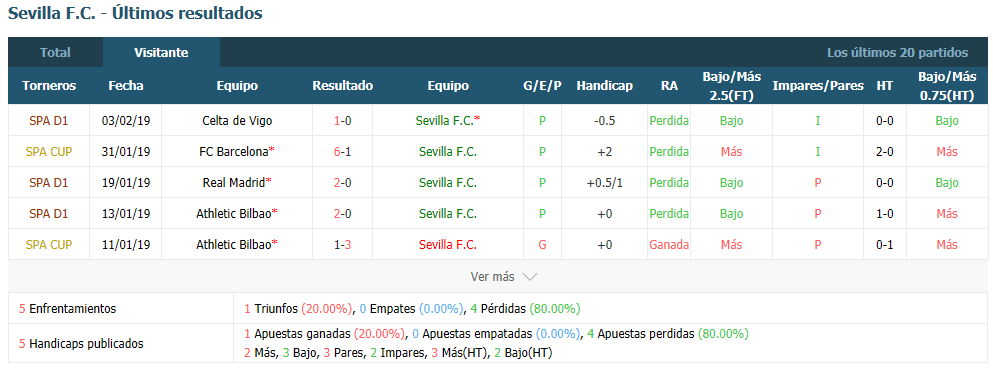This screenshot has height=370, width=993.
Task: Select the Visitante tab
Action: point(161,53)
